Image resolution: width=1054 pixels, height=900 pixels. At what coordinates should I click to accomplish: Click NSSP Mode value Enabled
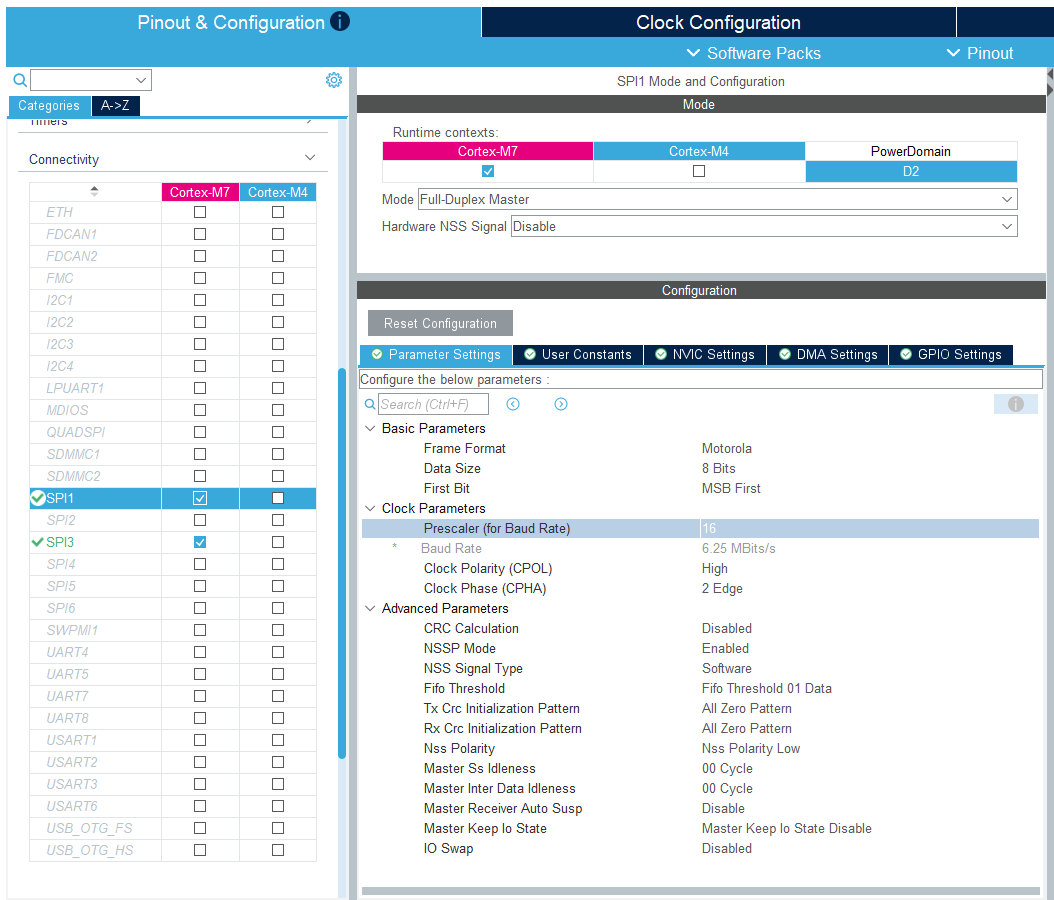point(725,649)
